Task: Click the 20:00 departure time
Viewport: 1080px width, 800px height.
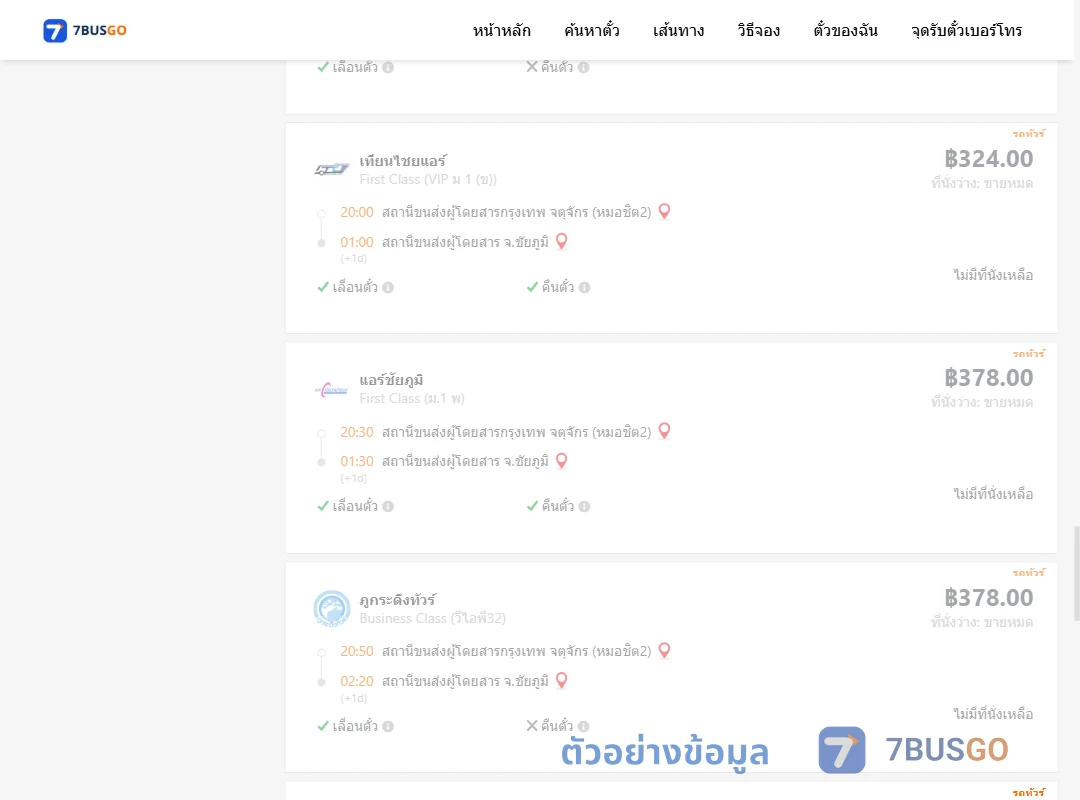Action: pos(357,212)
